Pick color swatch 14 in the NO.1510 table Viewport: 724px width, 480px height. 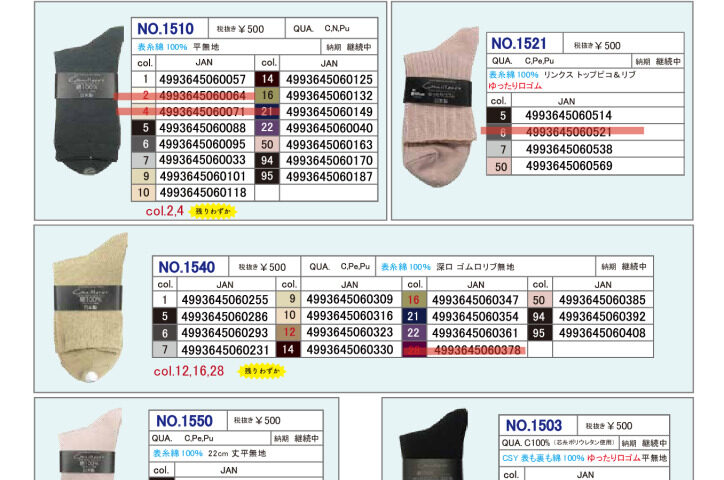[x=268, y=79]
